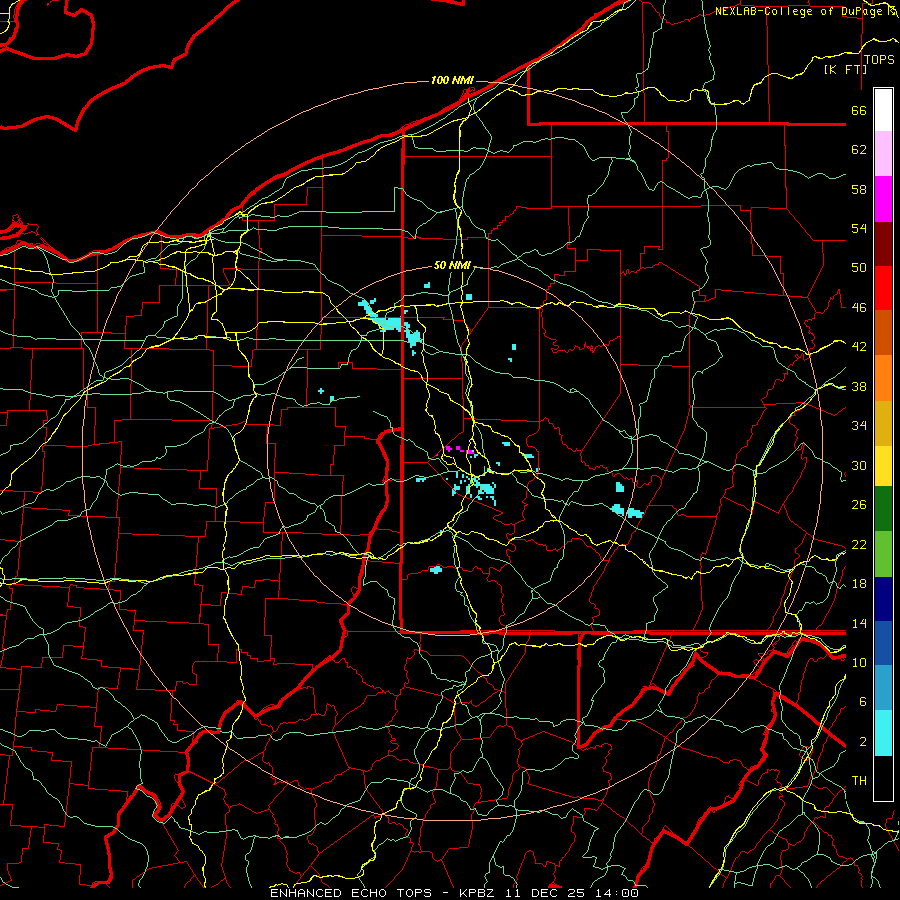Select the light green legend swatch
900x900 pixels.
click(883, 554)
